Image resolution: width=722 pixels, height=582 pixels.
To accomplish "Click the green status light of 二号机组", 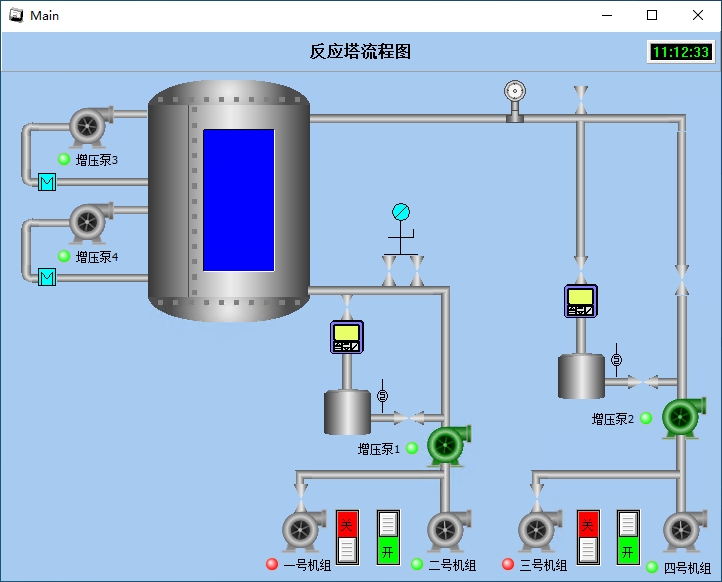I will tap(417, 564).
